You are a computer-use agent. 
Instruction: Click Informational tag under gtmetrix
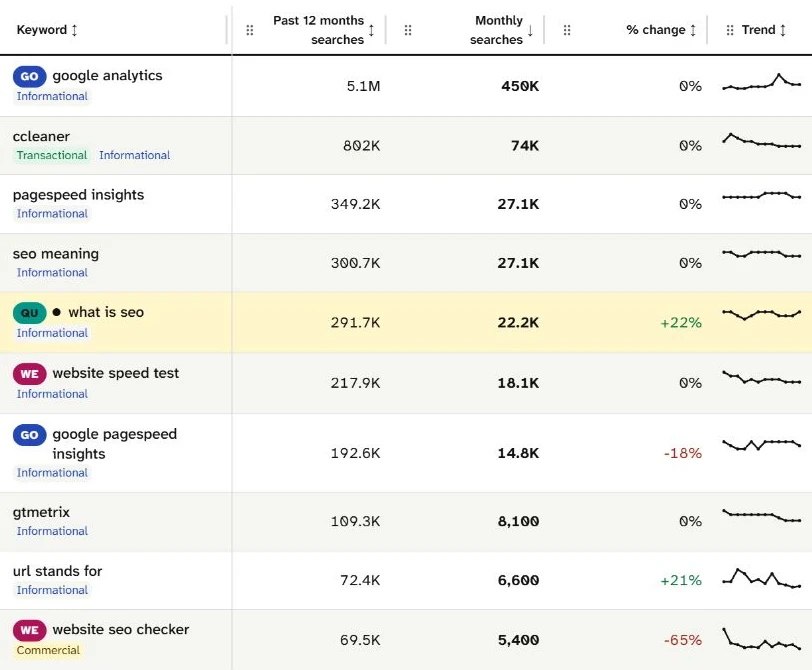tap(52, 531)
